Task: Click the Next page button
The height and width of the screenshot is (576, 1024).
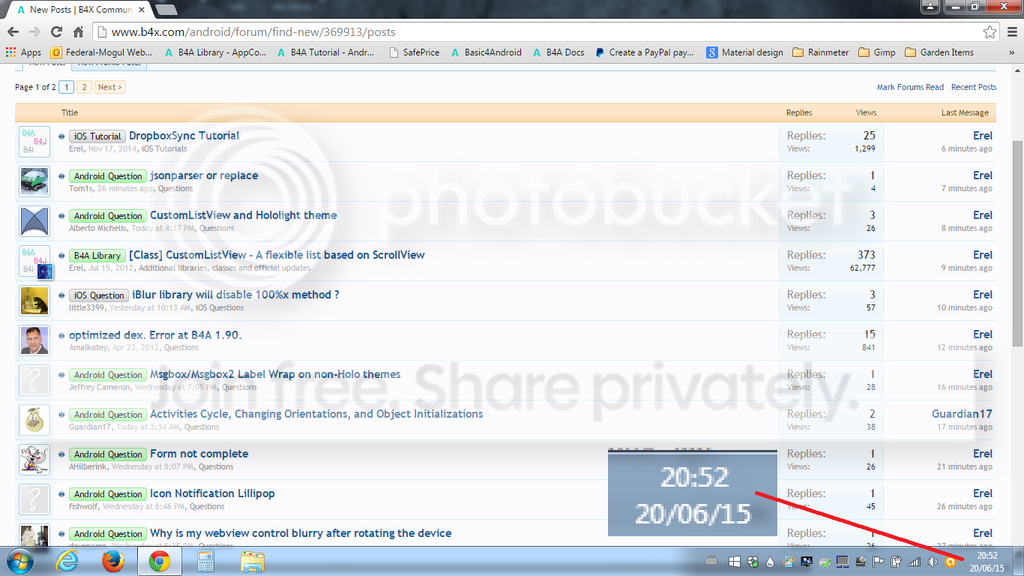Action: click(110, 87)
